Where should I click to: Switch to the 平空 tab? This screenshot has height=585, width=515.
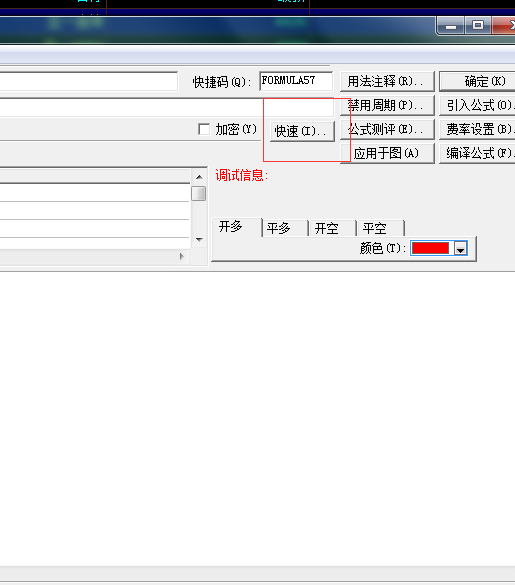(x=380, y=228)
